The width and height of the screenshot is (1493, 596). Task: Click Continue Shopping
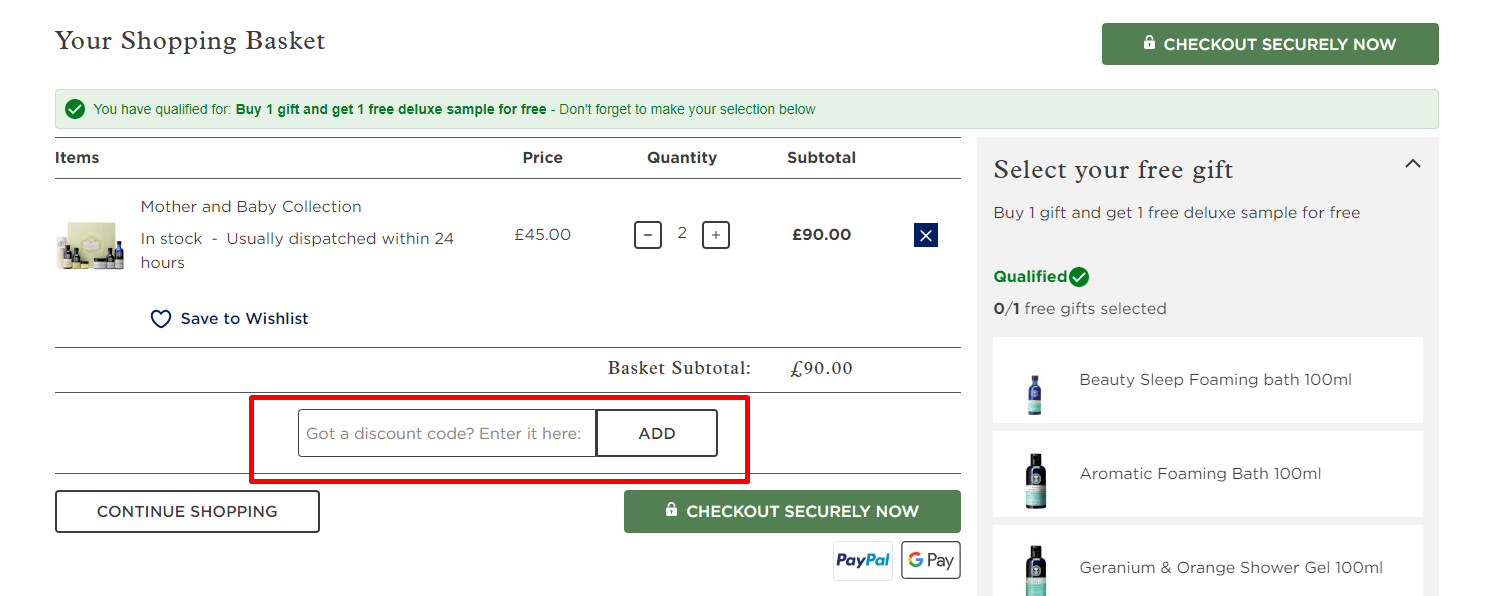tap(187, 511)
